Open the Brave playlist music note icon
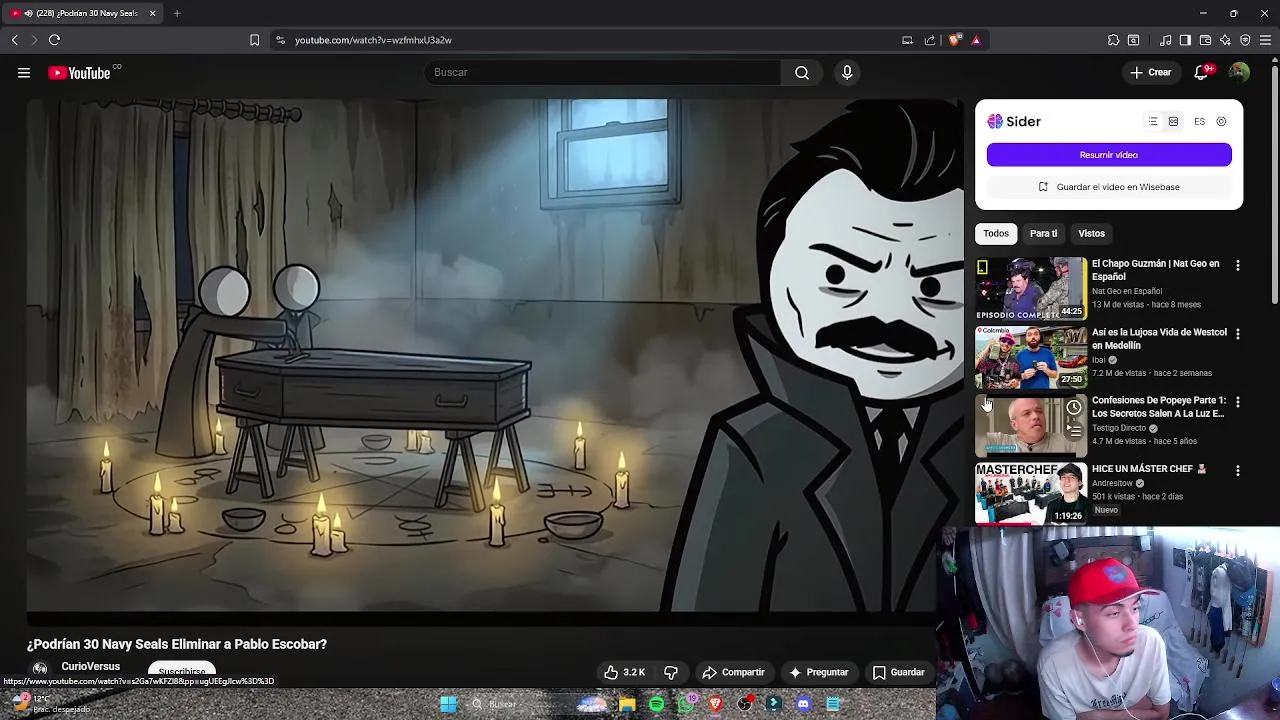The height and width of the screenshot is (720, 1280). (1165, 40)
